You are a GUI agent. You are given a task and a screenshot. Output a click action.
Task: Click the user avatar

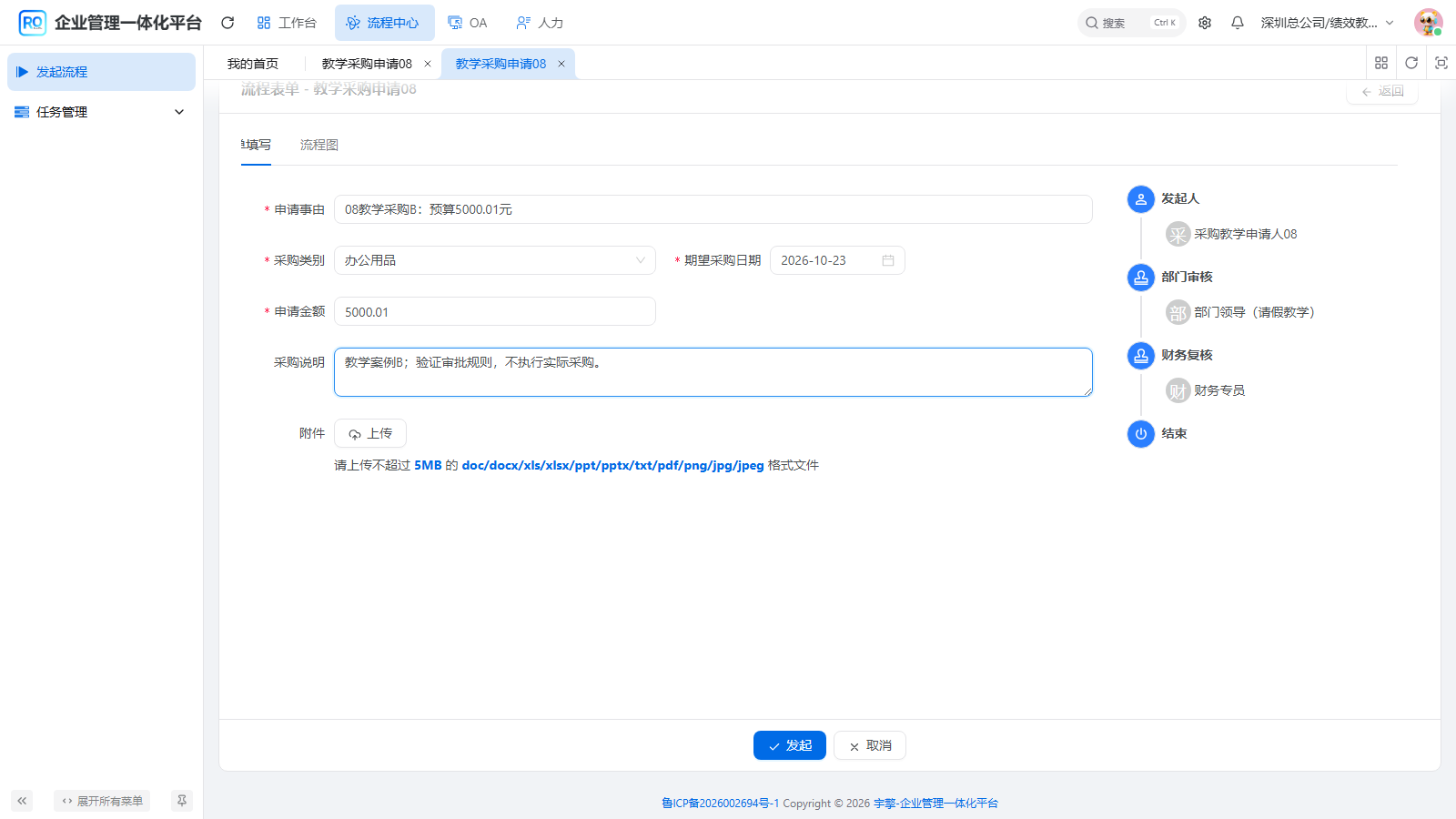point(1429,23)
